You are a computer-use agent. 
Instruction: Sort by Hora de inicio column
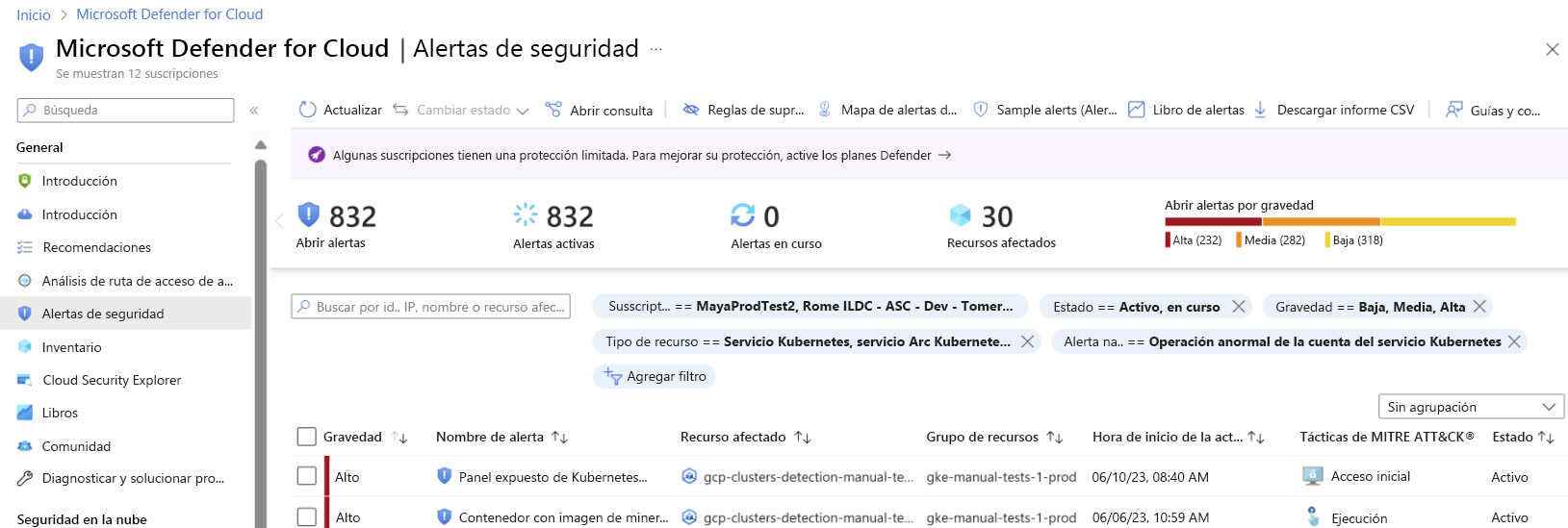[1256, 438]
